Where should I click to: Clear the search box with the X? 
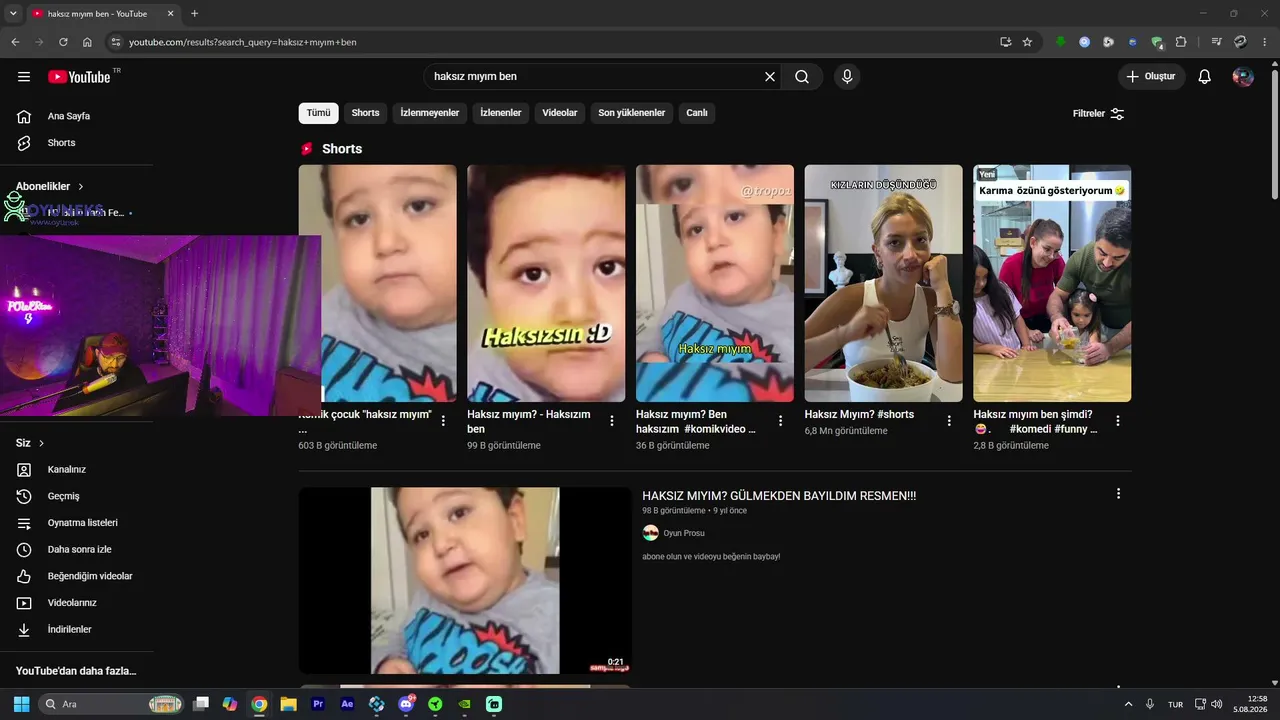(770, 77)
